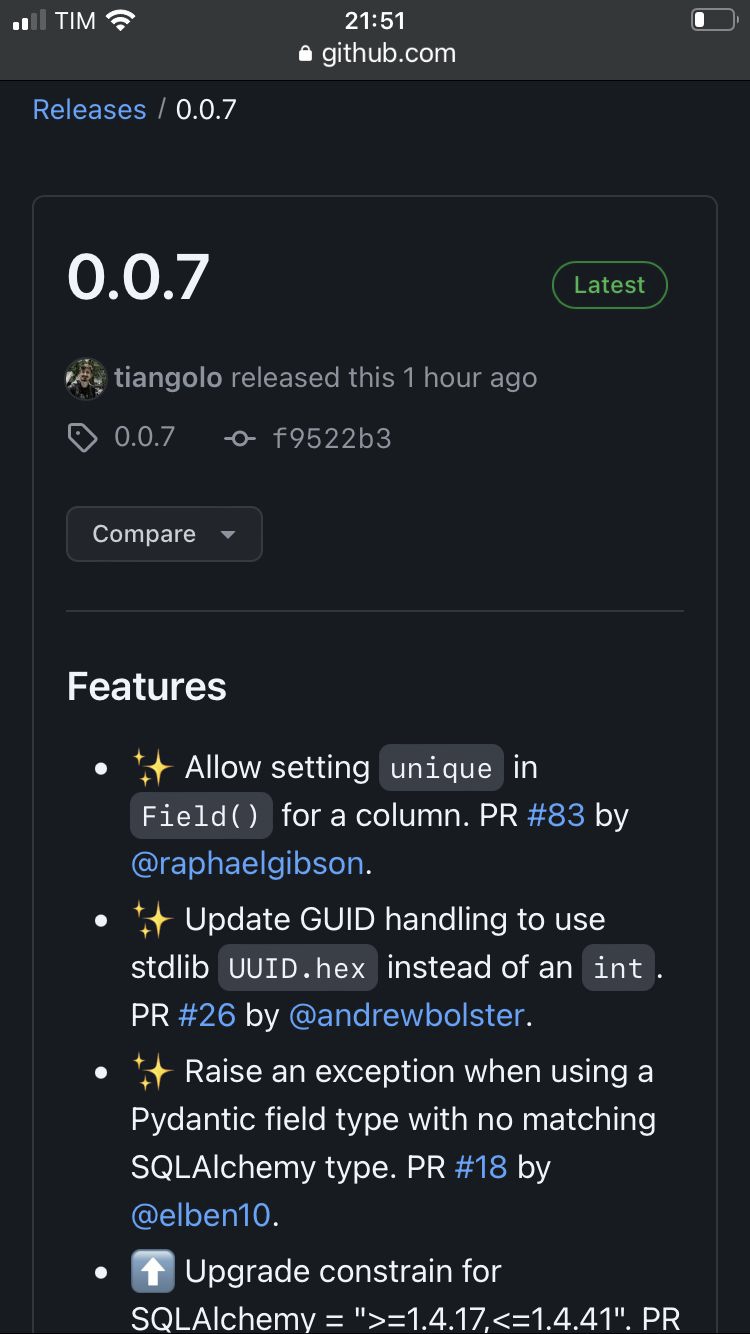Tap the battery indicator icon
This screenshot has width=750, height=1334.
click(712, 18)
